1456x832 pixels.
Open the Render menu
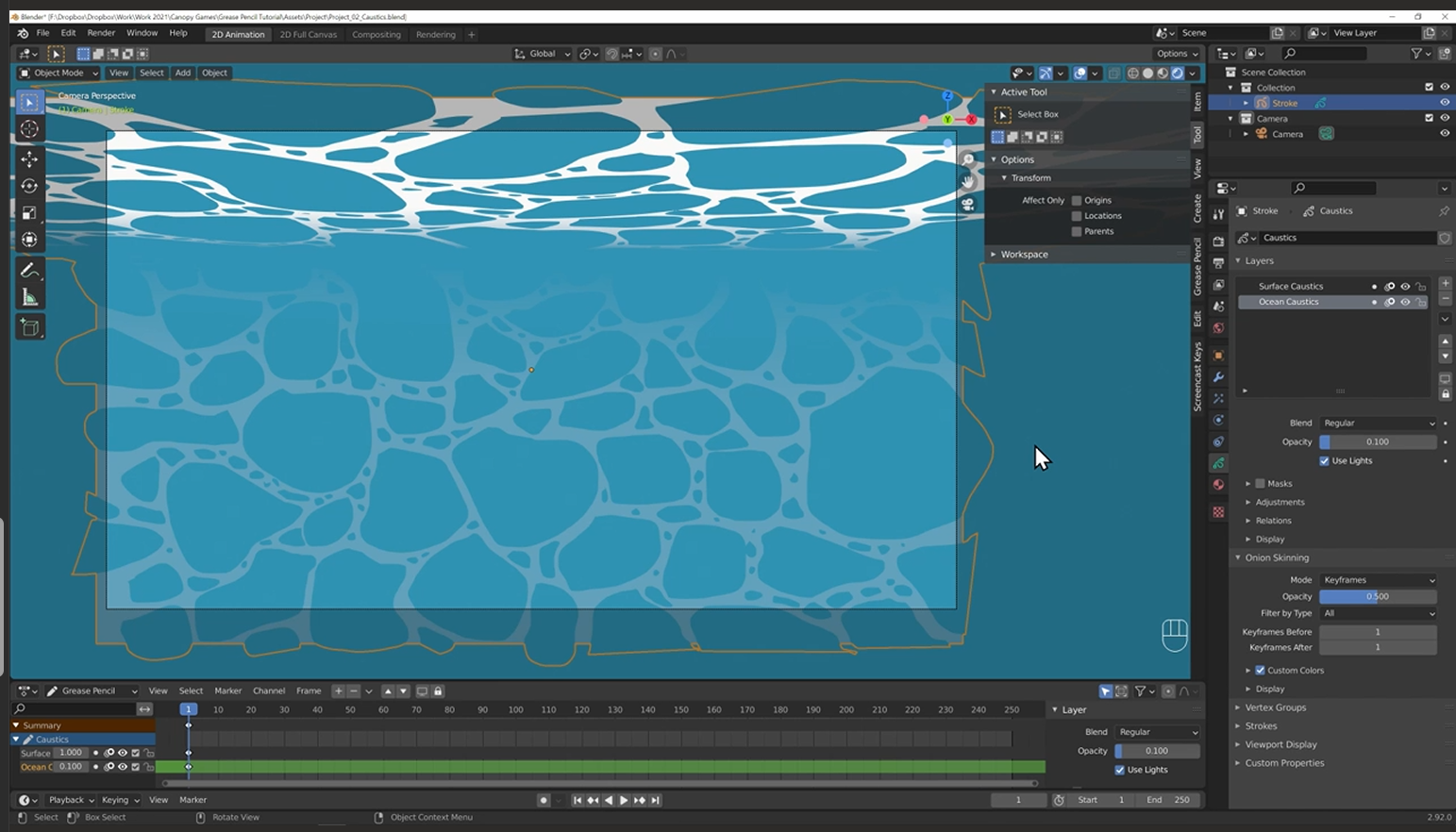tap(101, 33)
